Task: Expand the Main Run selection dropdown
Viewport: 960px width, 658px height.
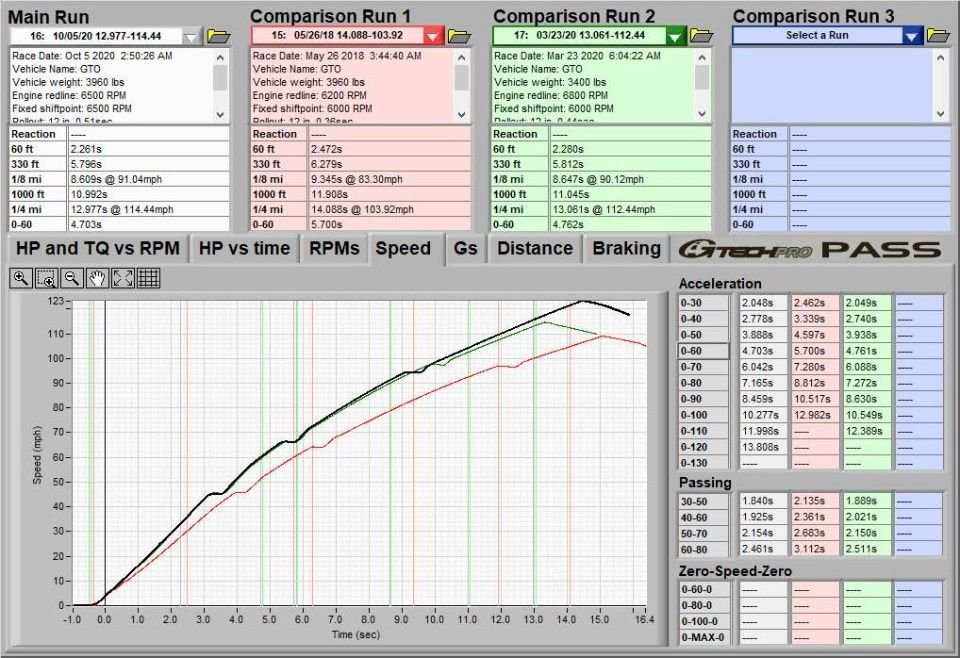Action: point(192,36)
